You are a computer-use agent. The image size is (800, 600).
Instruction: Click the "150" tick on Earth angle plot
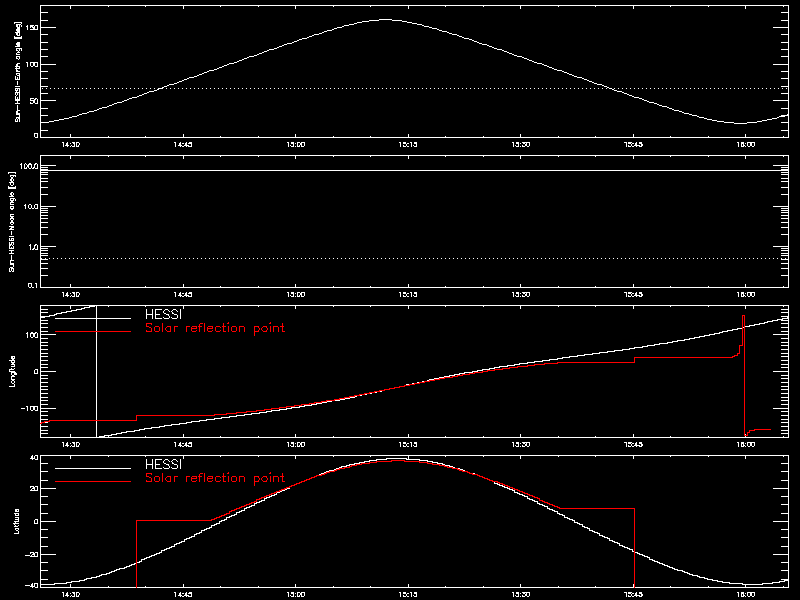pyautogui.click(x=32, y=28)
